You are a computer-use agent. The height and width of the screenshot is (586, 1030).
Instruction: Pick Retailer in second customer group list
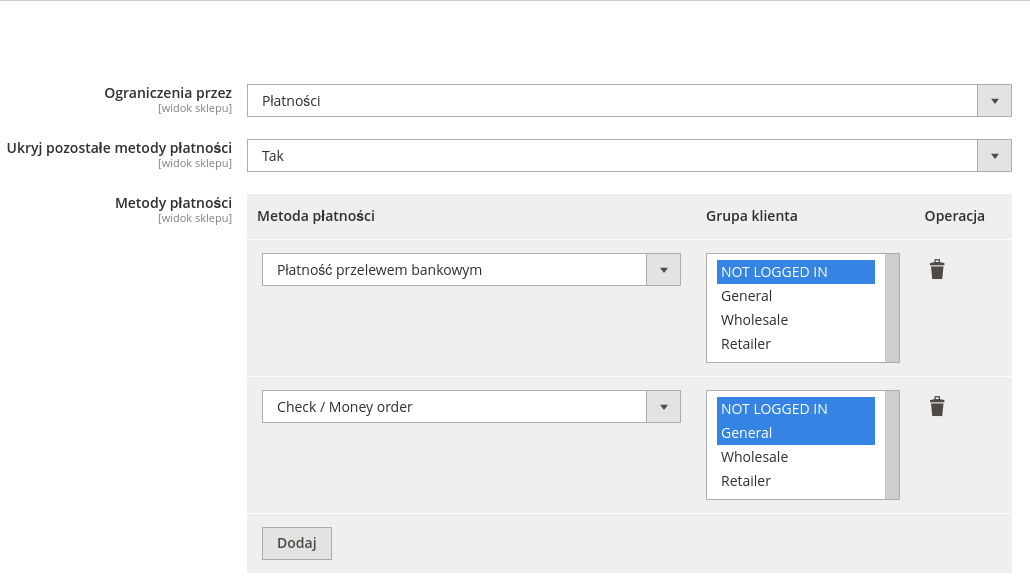pos(795,481)
